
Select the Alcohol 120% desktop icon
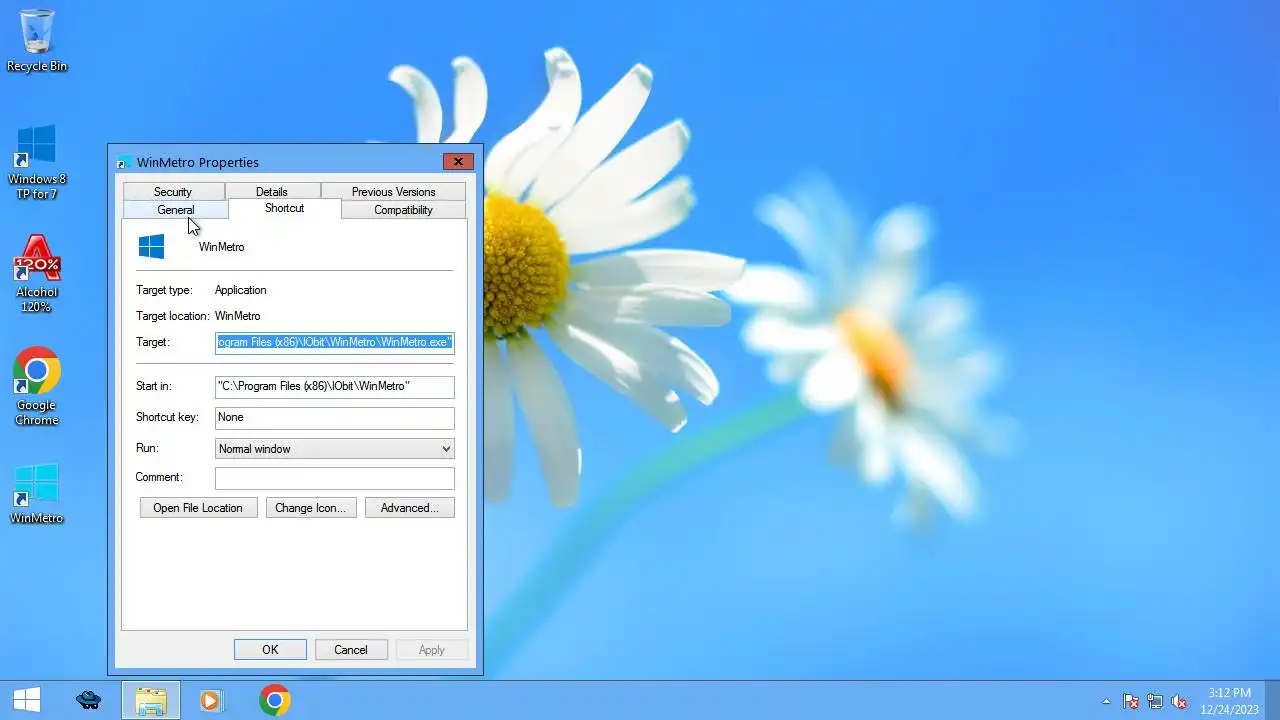tap(37, 274)
